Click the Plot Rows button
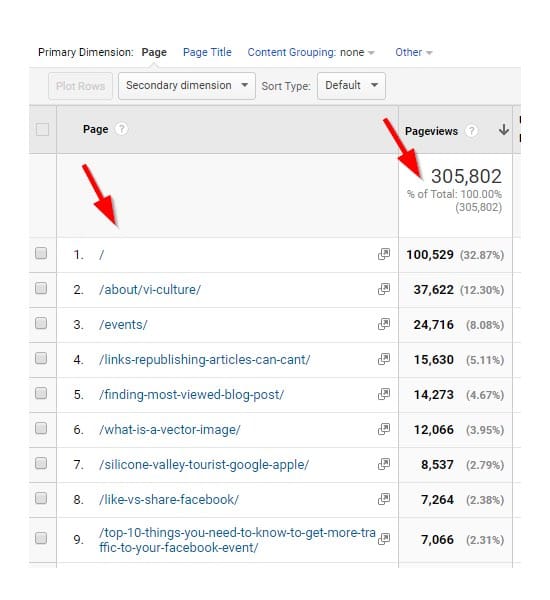 click(80, 86)
